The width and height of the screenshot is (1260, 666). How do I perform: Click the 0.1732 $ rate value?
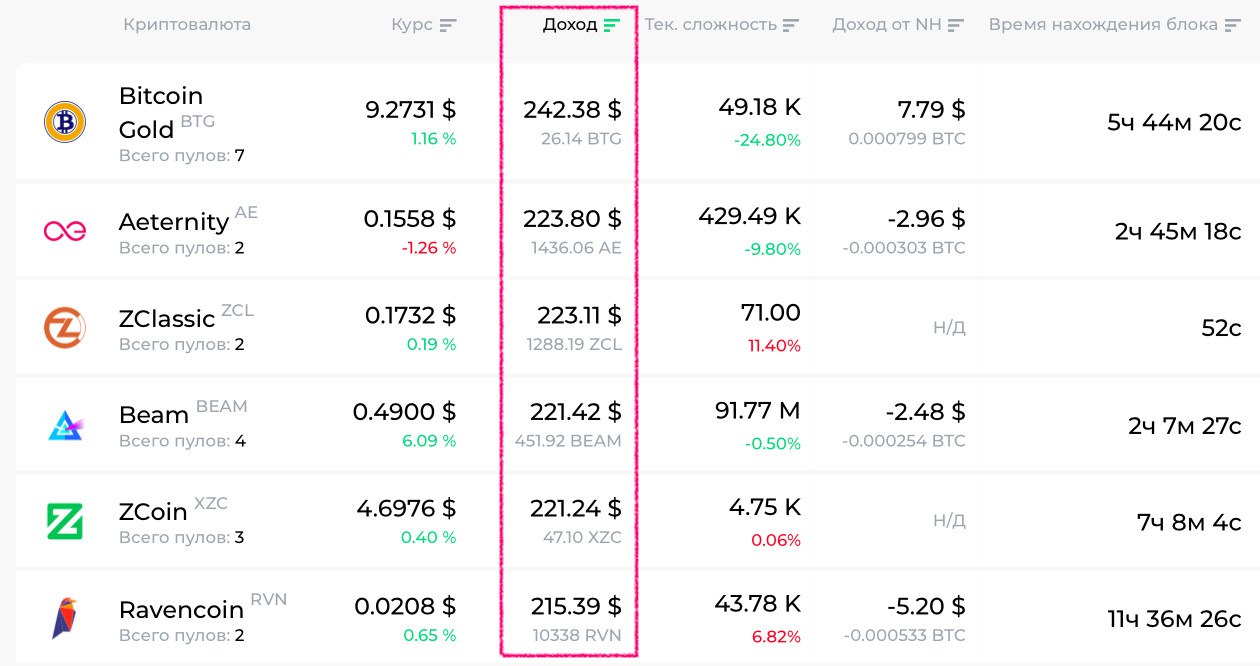tap(410, 315)
